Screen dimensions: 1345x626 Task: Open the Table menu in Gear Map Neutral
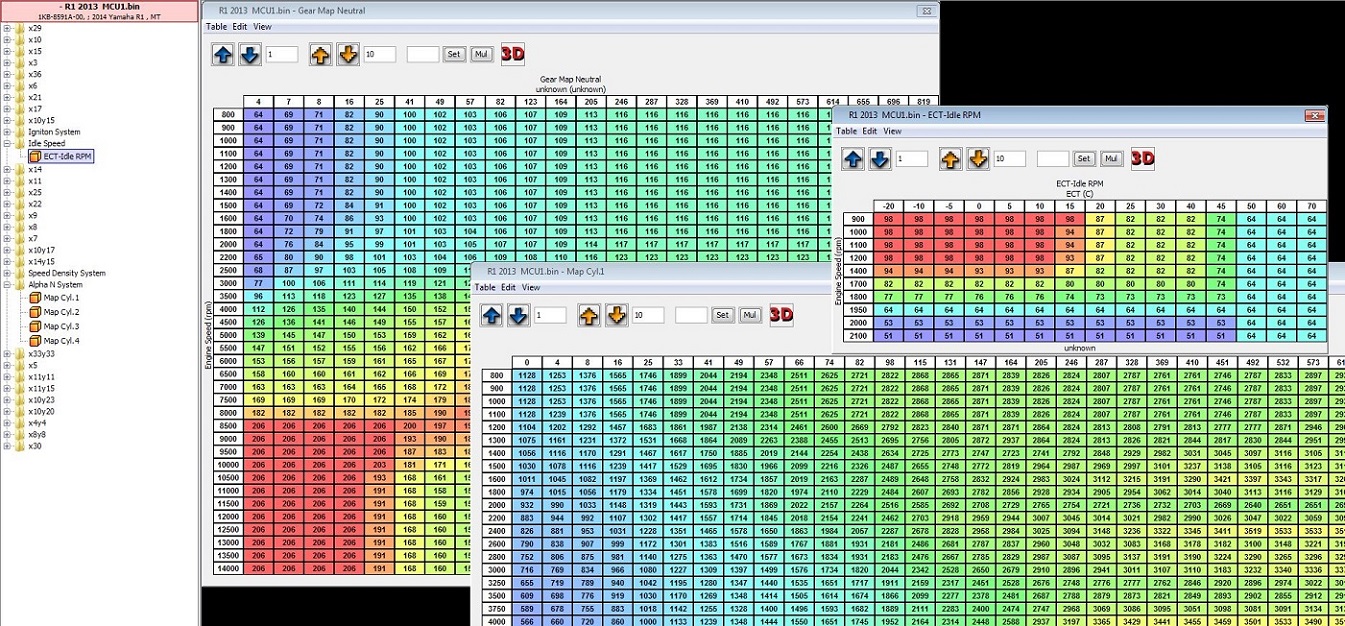pyautogui.click(x=216, y=27)
